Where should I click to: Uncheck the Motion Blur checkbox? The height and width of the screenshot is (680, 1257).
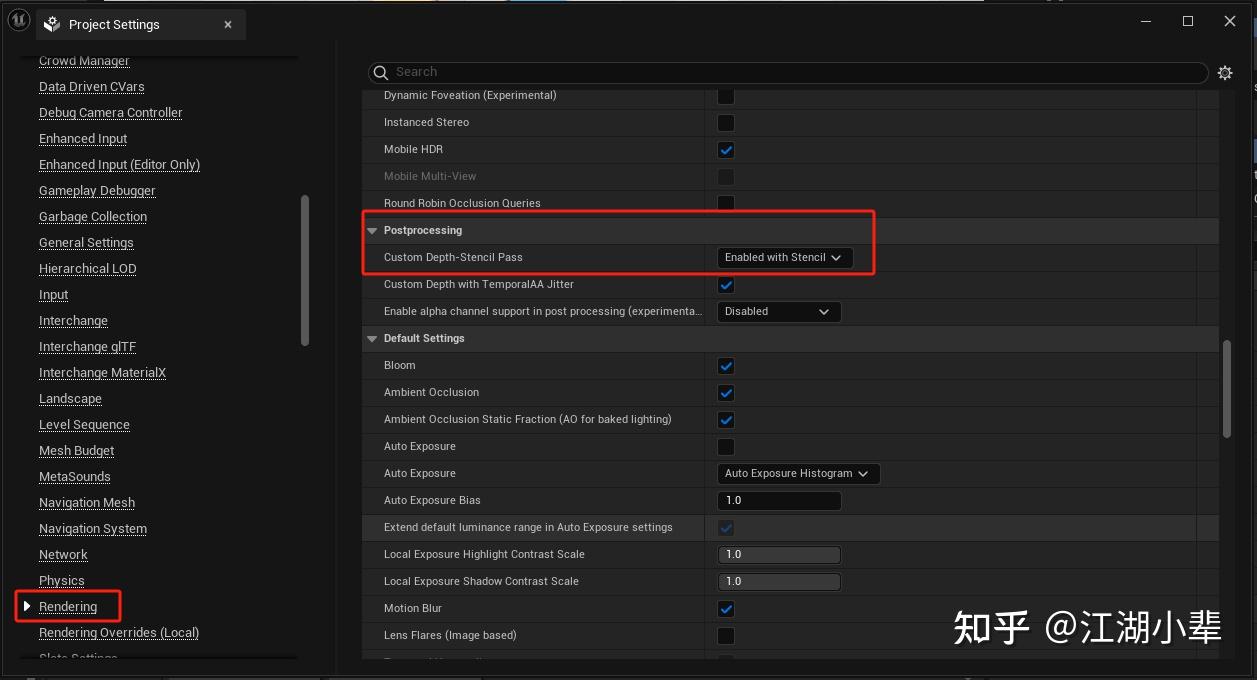click(726, 609)
